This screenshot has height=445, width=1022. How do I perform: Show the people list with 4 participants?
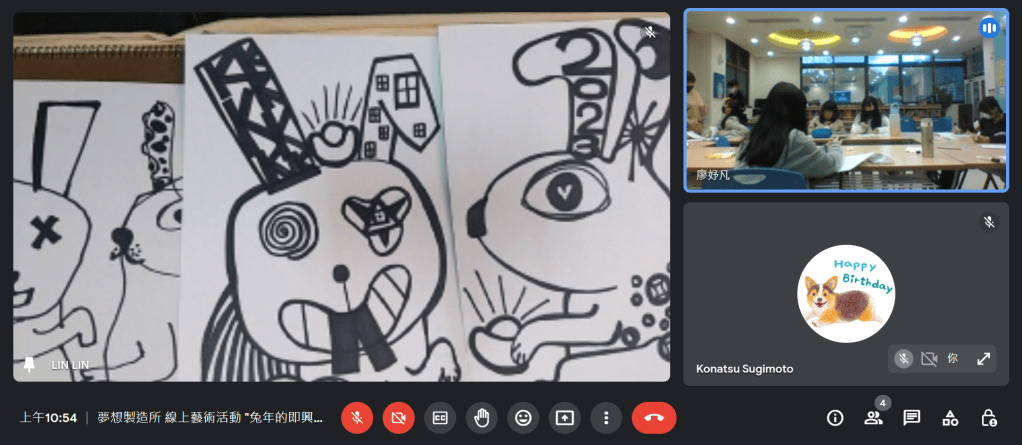[873, 417]
